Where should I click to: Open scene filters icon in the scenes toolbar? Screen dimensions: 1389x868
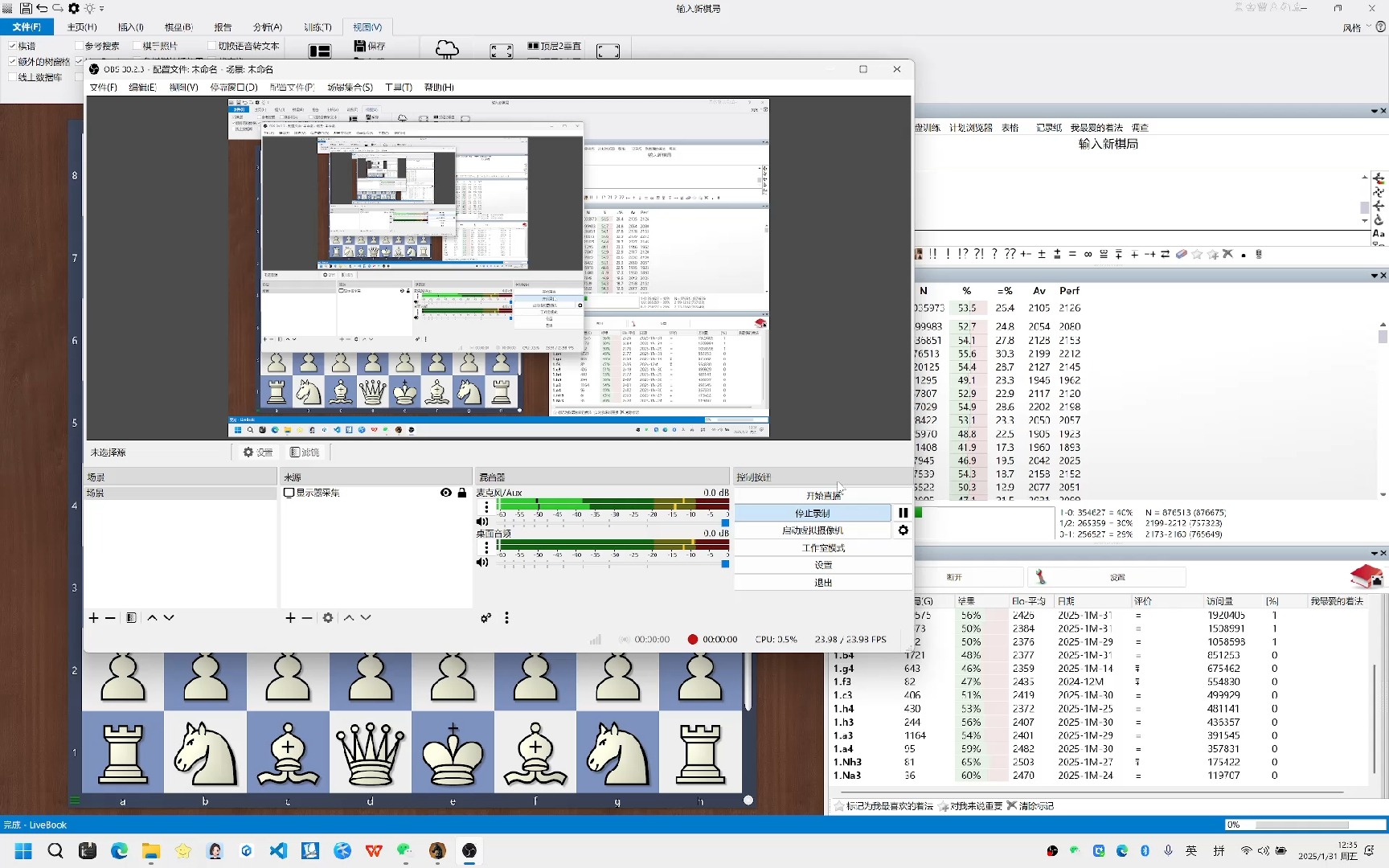point(131,618)
